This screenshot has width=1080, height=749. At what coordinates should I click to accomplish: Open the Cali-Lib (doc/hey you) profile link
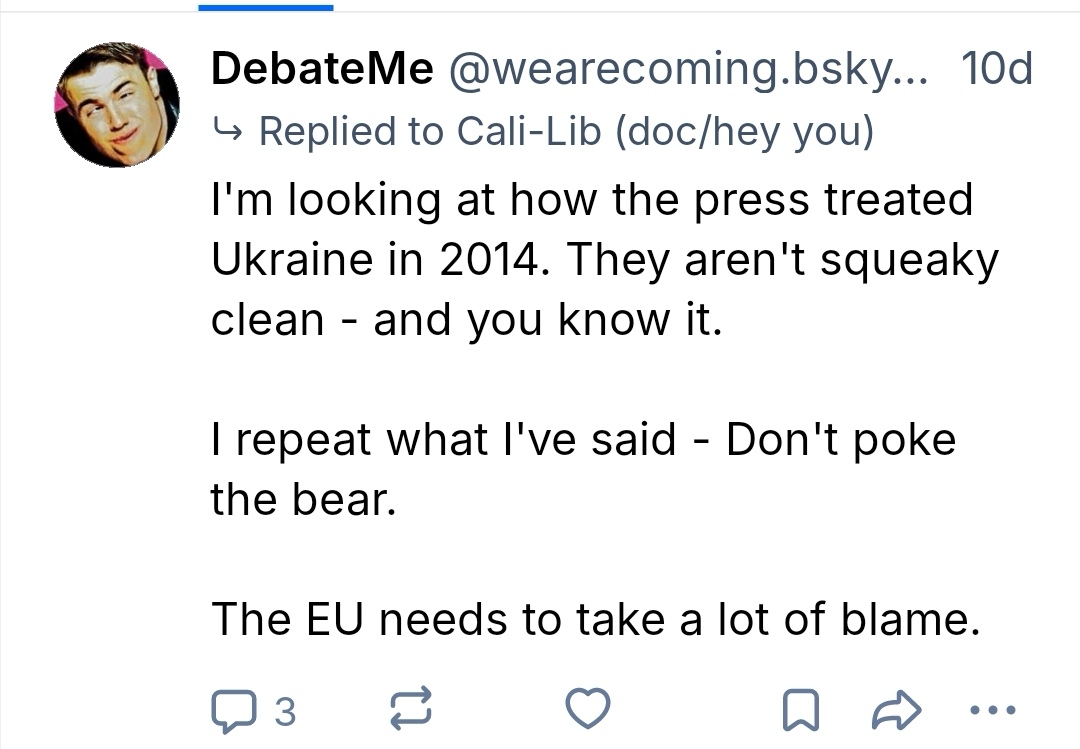[666, 131]
